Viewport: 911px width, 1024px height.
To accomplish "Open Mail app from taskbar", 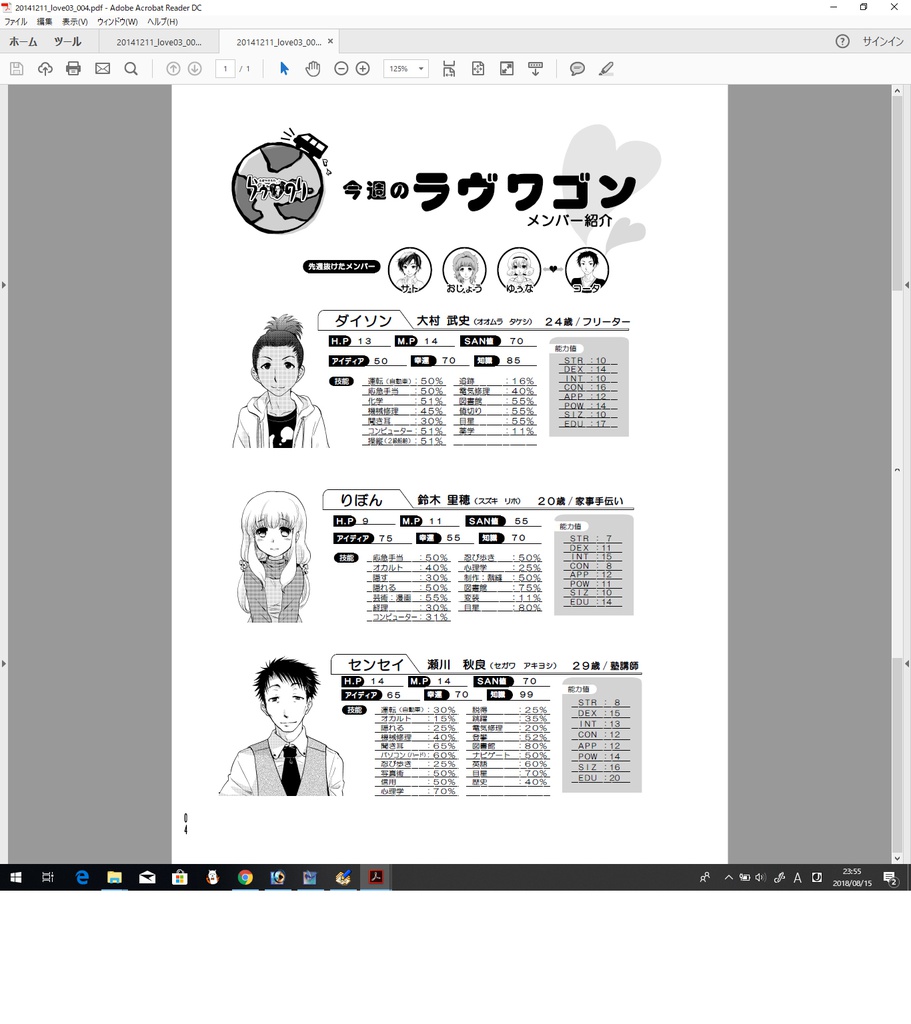I will [x=147, y=878].
